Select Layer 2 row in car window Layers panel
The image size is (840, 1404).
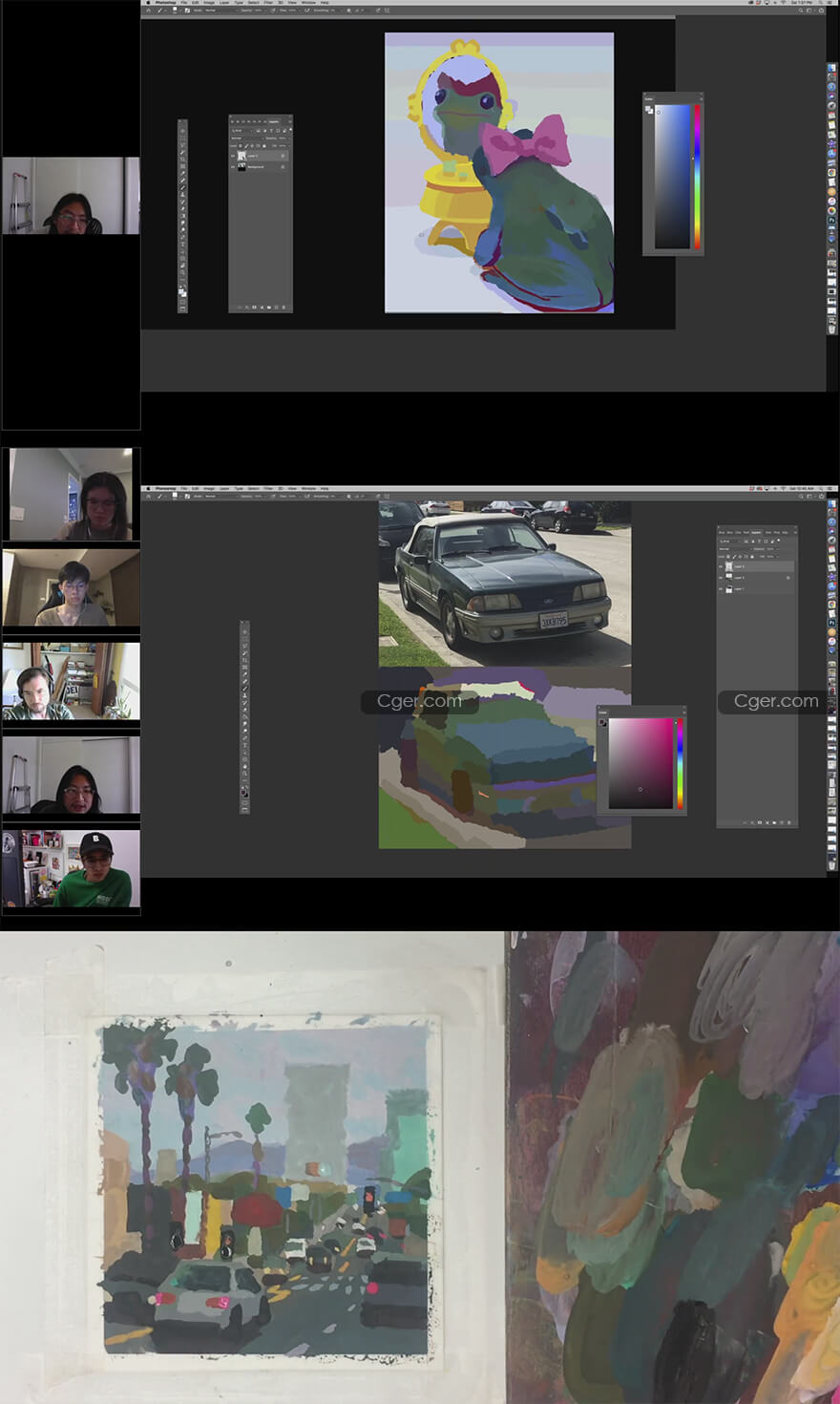[756, 578]
